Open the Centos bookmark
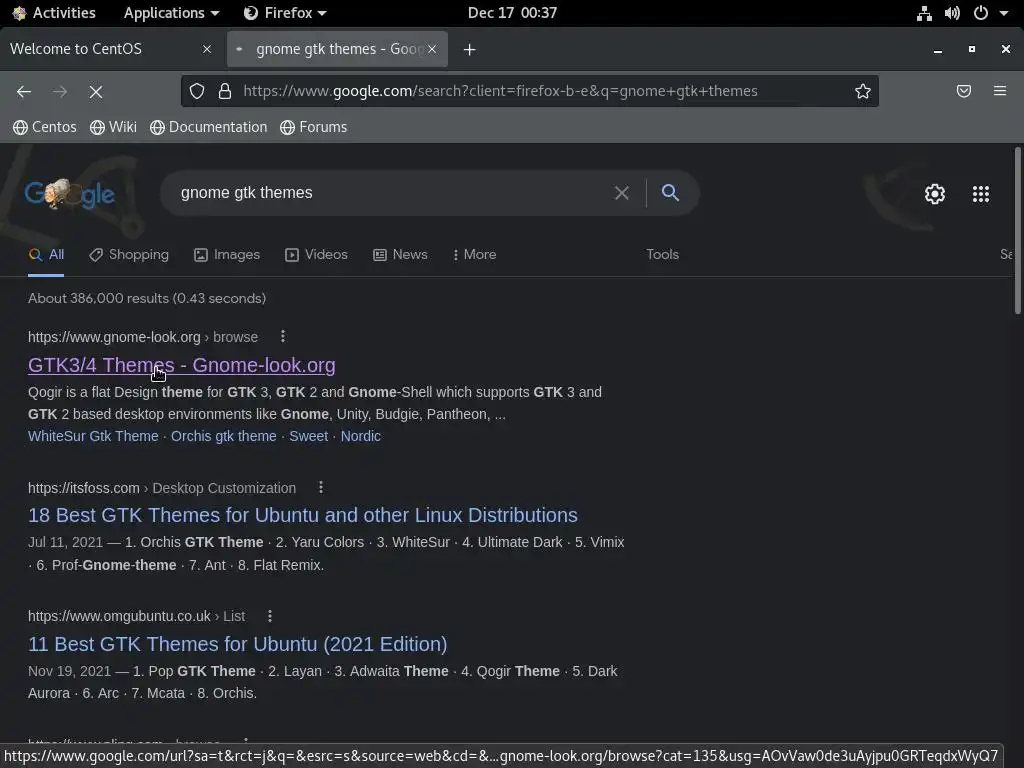1024x768 pixels. [x=45, y=127]
